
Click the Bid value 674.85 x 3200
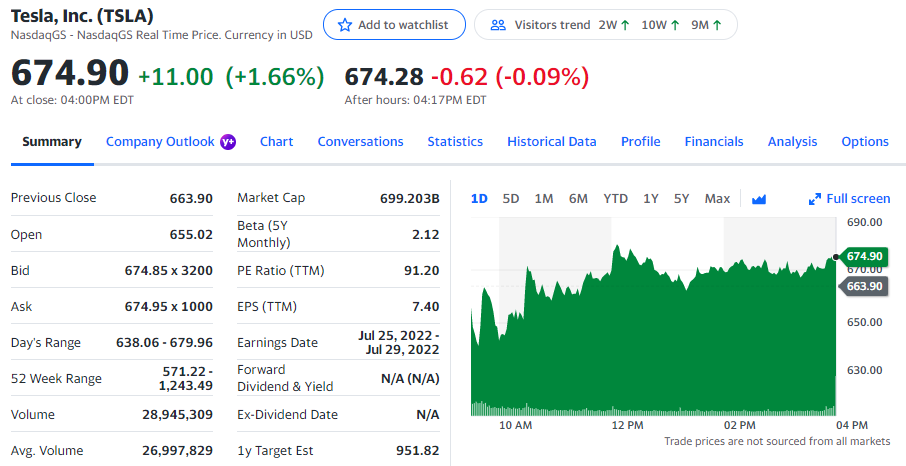tap(169, 271)
